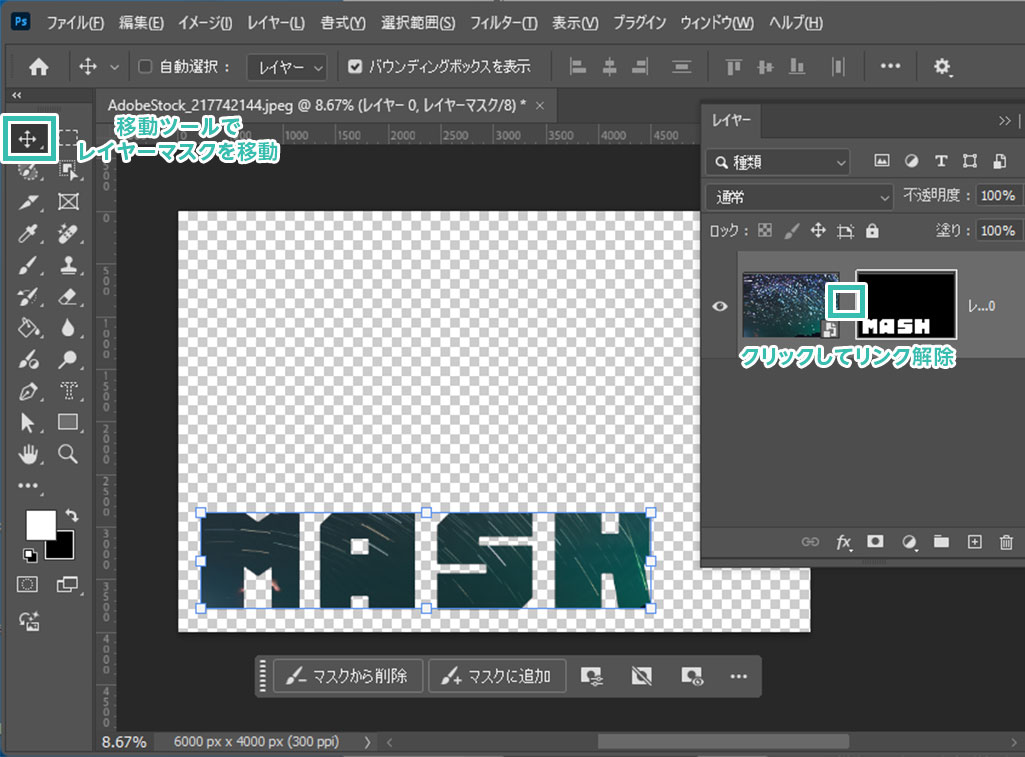The height and width of the screenshot is (757, 1025).
Task: Select the Dodge tool
Action: tap(68, 359)
